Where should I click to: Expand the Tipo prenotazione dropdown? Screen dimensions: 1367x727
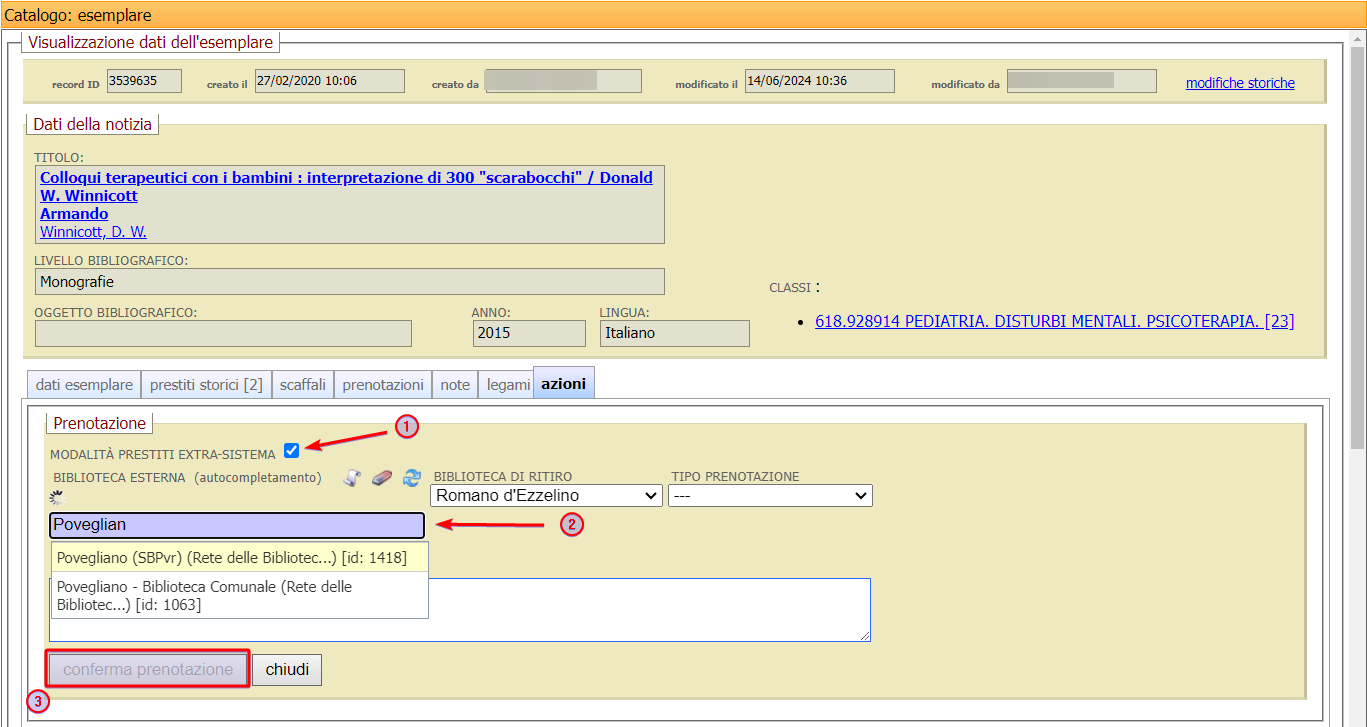[x=770, y=495]
